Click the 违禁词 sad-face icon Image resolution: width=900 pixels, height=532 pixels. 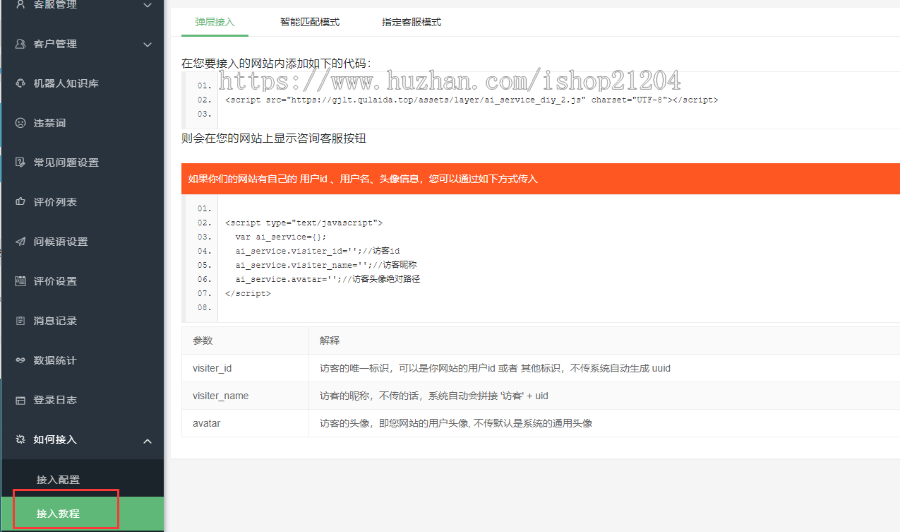pyautogui.click(x=20, y=123)
